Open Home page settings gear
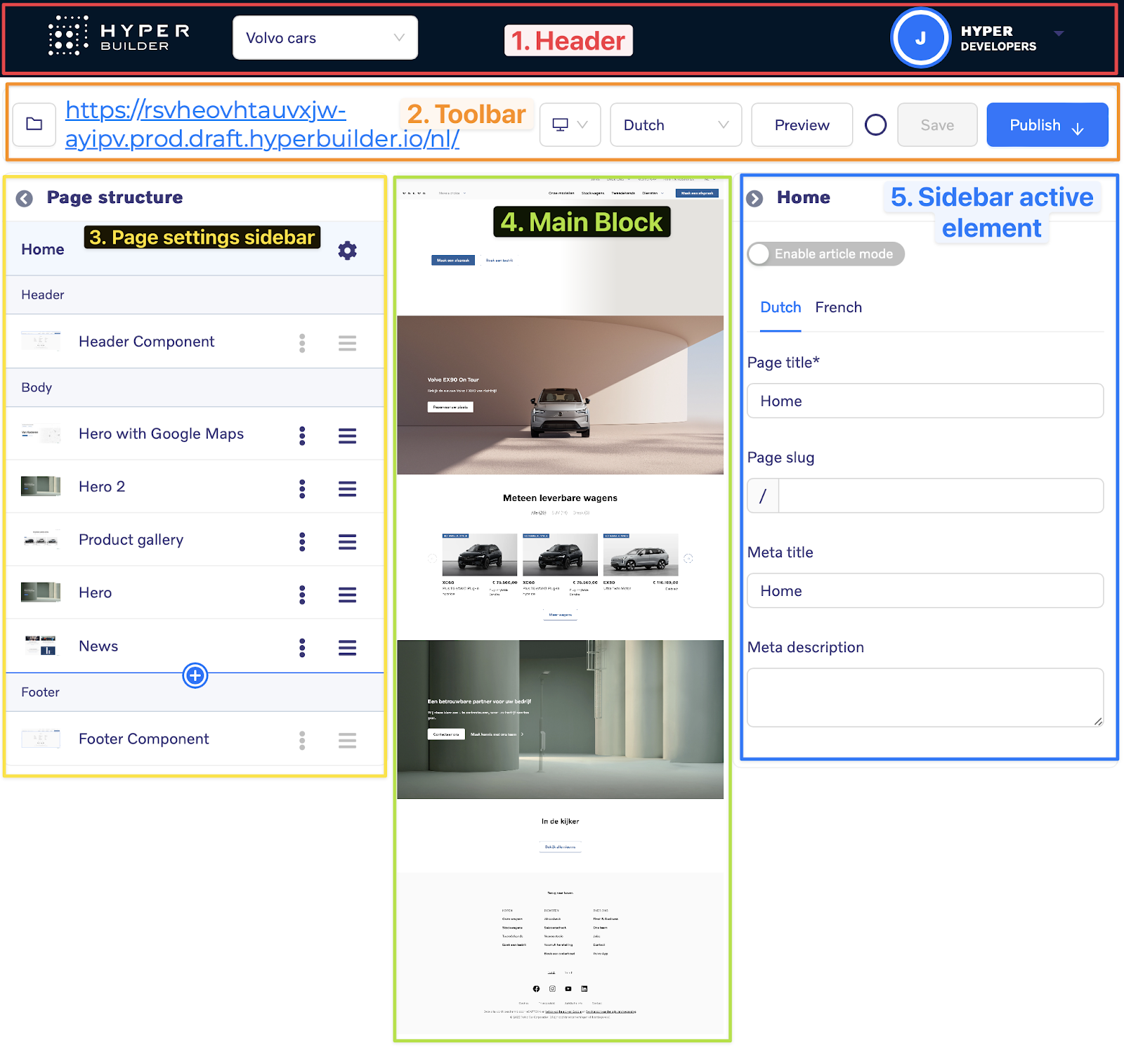This screenshot has height=1064, width=1124. (347, 250)
